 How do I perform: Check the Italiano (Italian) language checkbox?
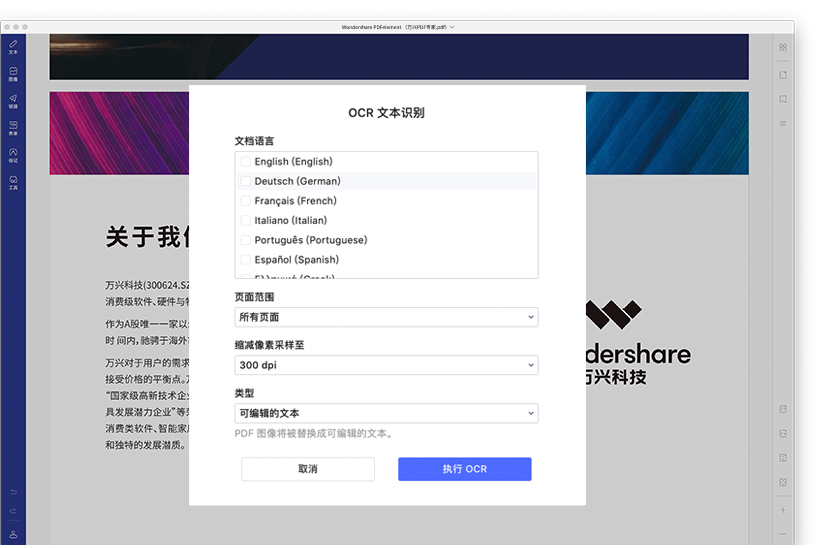point(246,220)
